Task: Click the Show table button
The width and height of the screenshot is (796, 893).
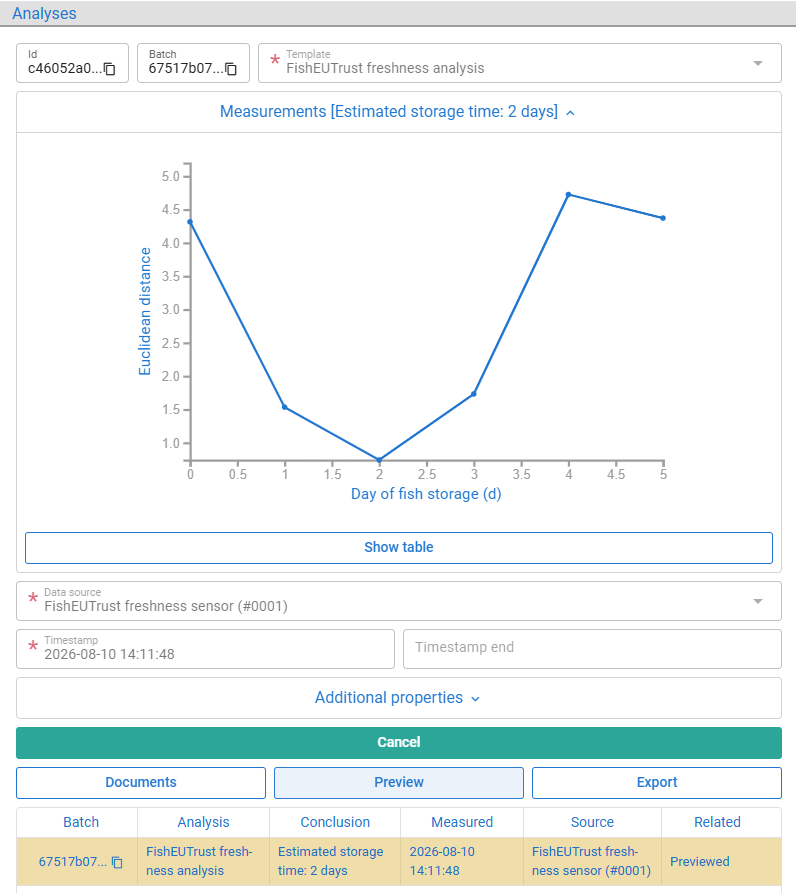Action: coord(399,547)
